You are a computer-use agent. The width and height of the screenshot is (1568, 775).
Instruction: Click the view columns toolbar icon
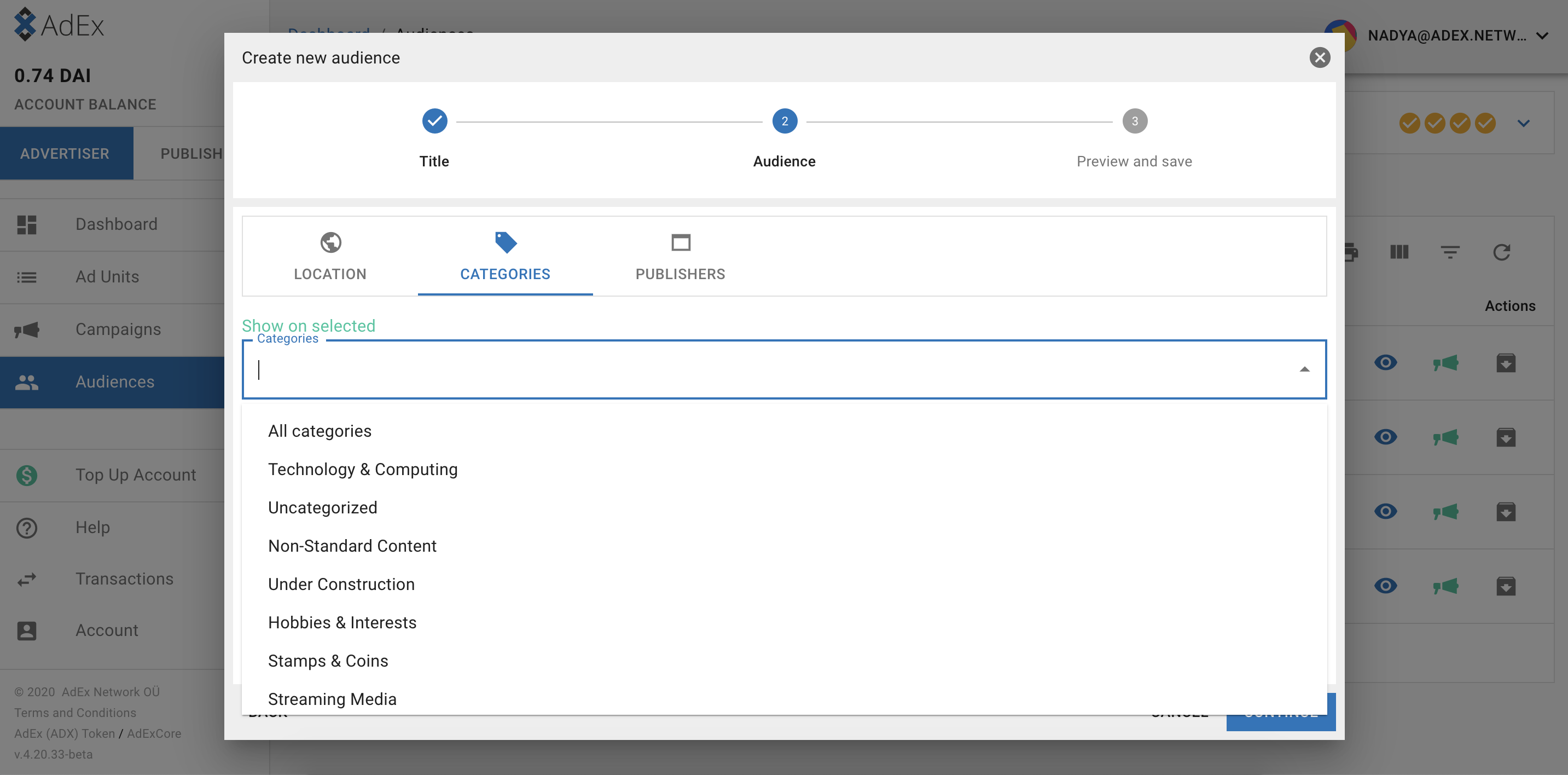point(1399,251)
